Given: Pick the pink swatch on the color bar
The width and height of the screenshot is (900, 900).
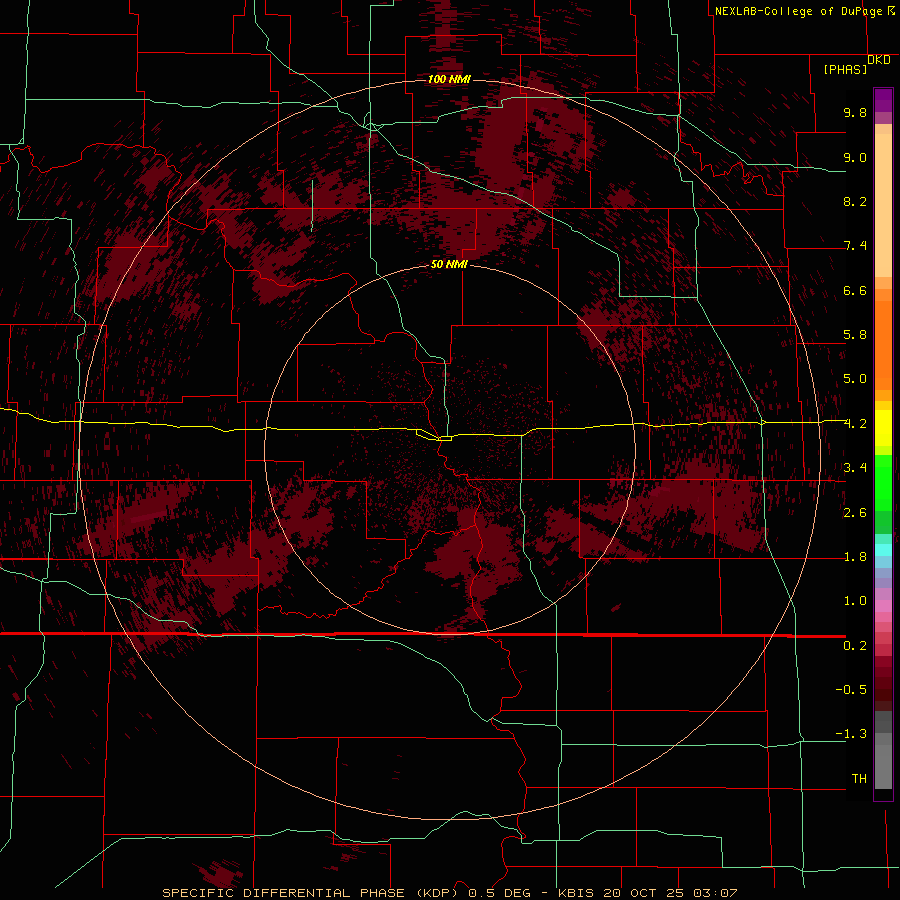Looking at the screenshot, I should coord(883,606).
